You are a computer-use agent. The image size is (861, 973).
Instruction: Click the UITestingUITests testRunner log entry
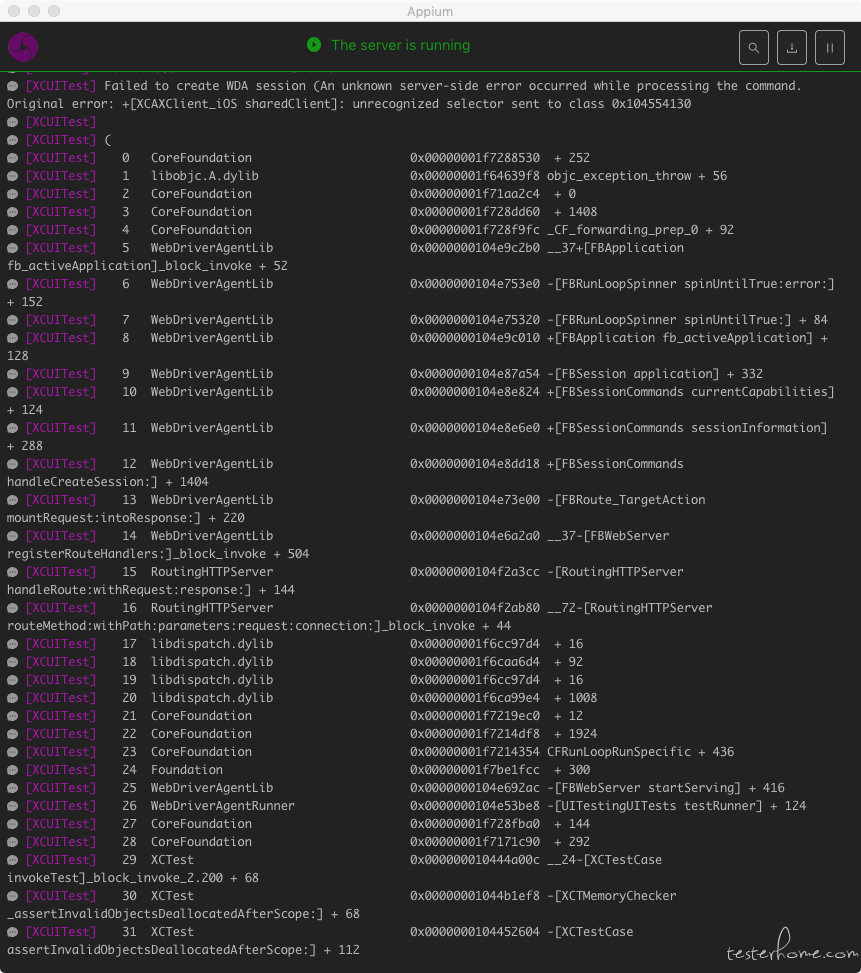[676, 805]
